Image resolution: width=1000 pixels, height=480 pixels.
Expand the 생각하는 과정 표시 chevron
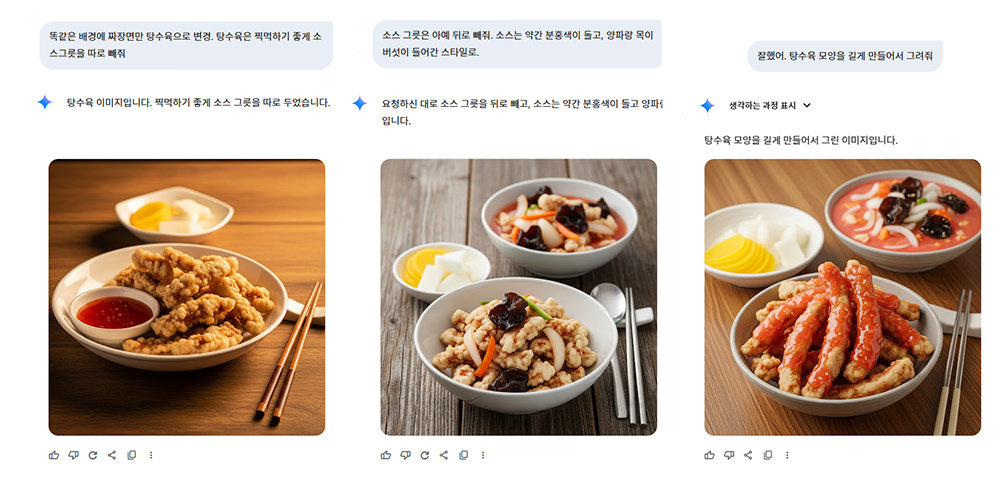[807, 106]
